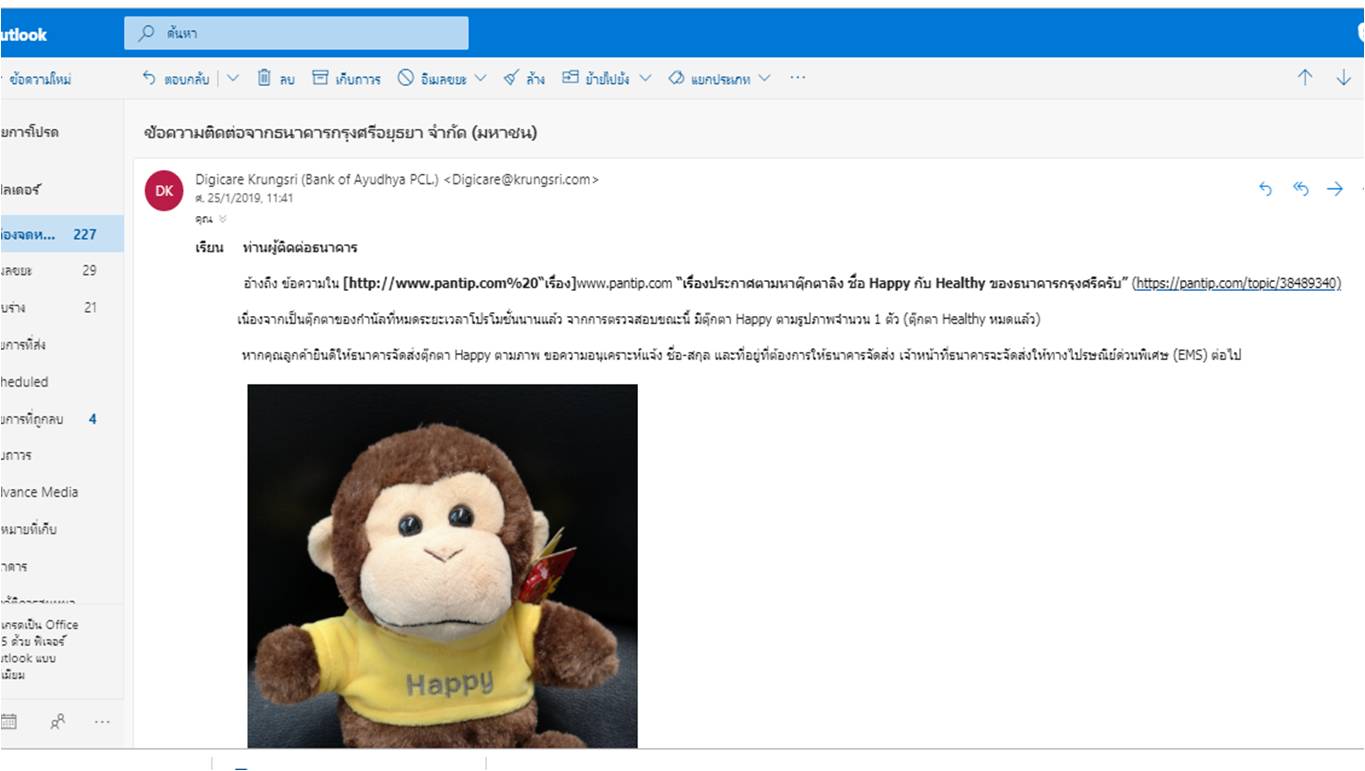Forward the email using the right arrow icon
Image resolution: width=1365 pixels, height=771 pixels.
coord(1335,189)
